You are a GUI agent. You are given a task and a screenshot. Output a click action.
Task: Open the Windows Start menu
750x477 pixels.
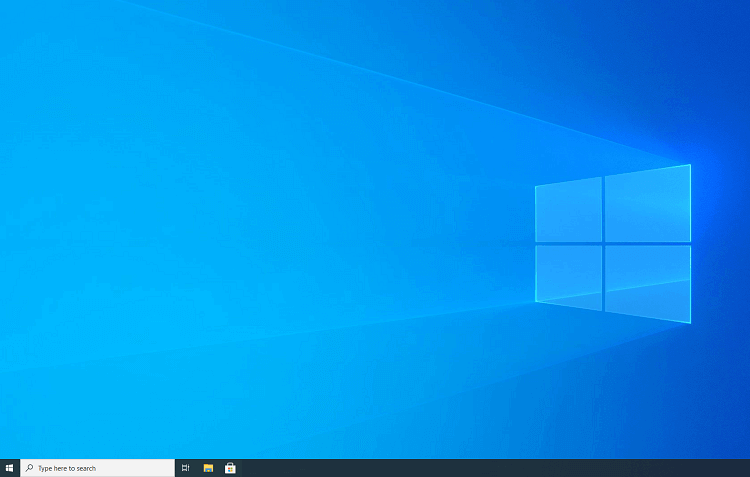pos(10,468)
